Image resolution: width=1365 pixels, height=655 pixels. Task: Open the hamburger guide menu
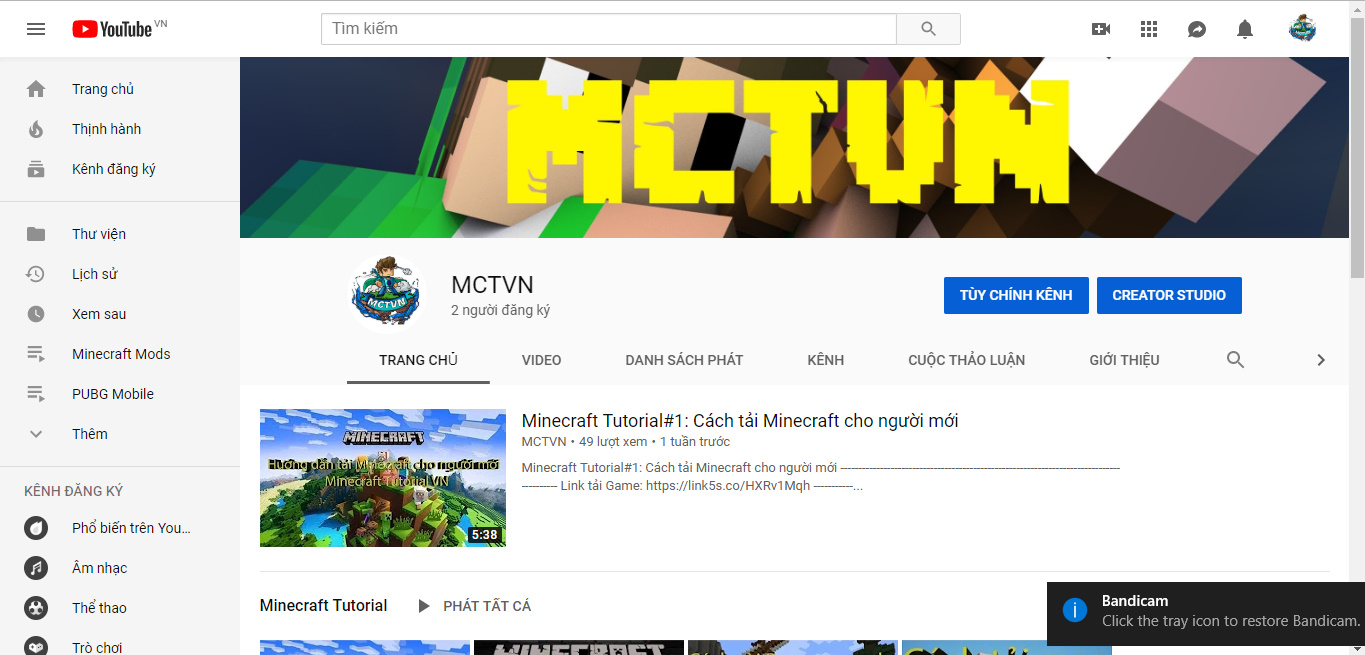pyautogui.click(x=36, y=29)
